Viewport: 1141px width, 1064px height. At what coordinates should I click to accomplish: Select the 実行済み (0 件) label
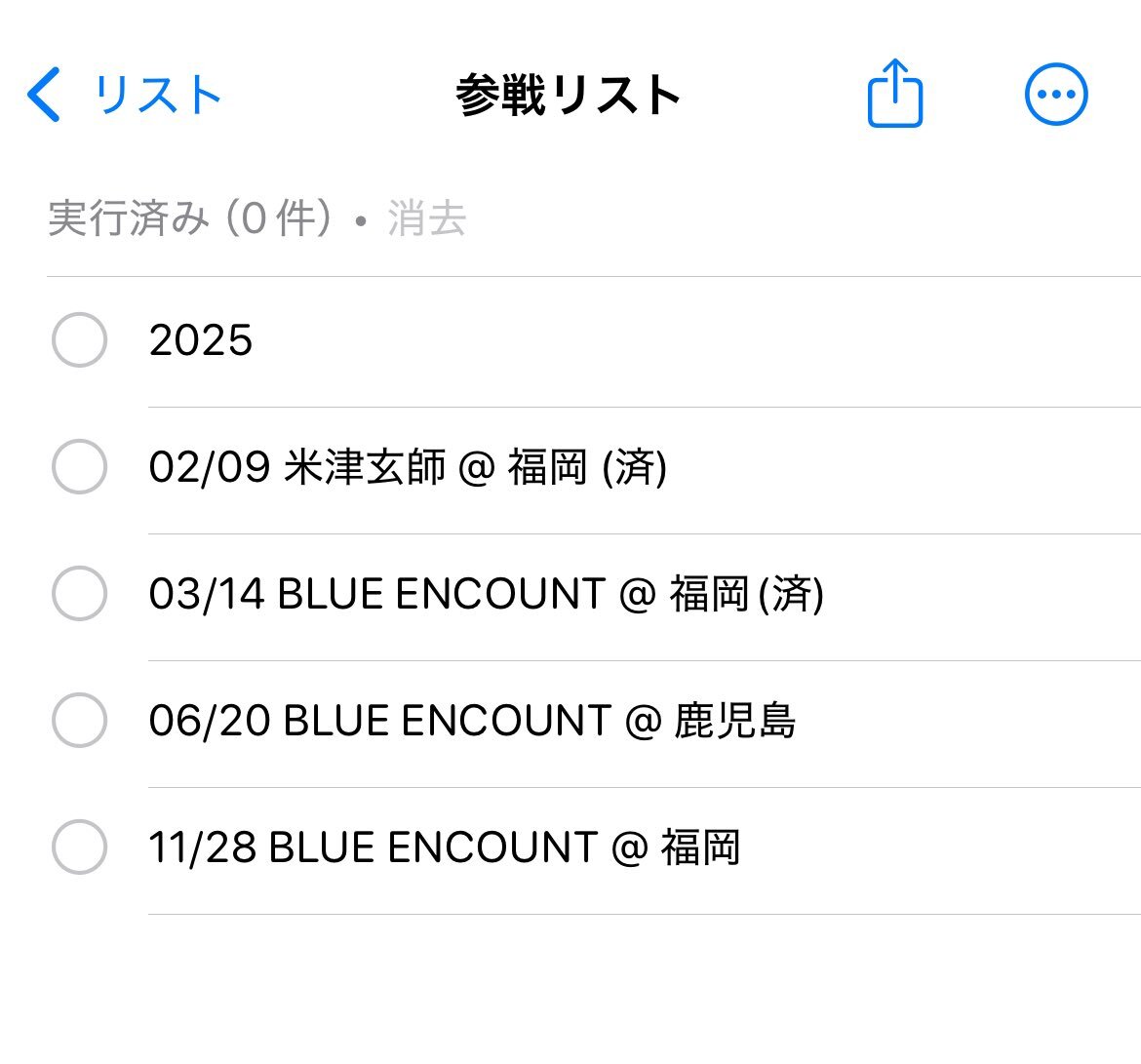click(x=189, y=218)
